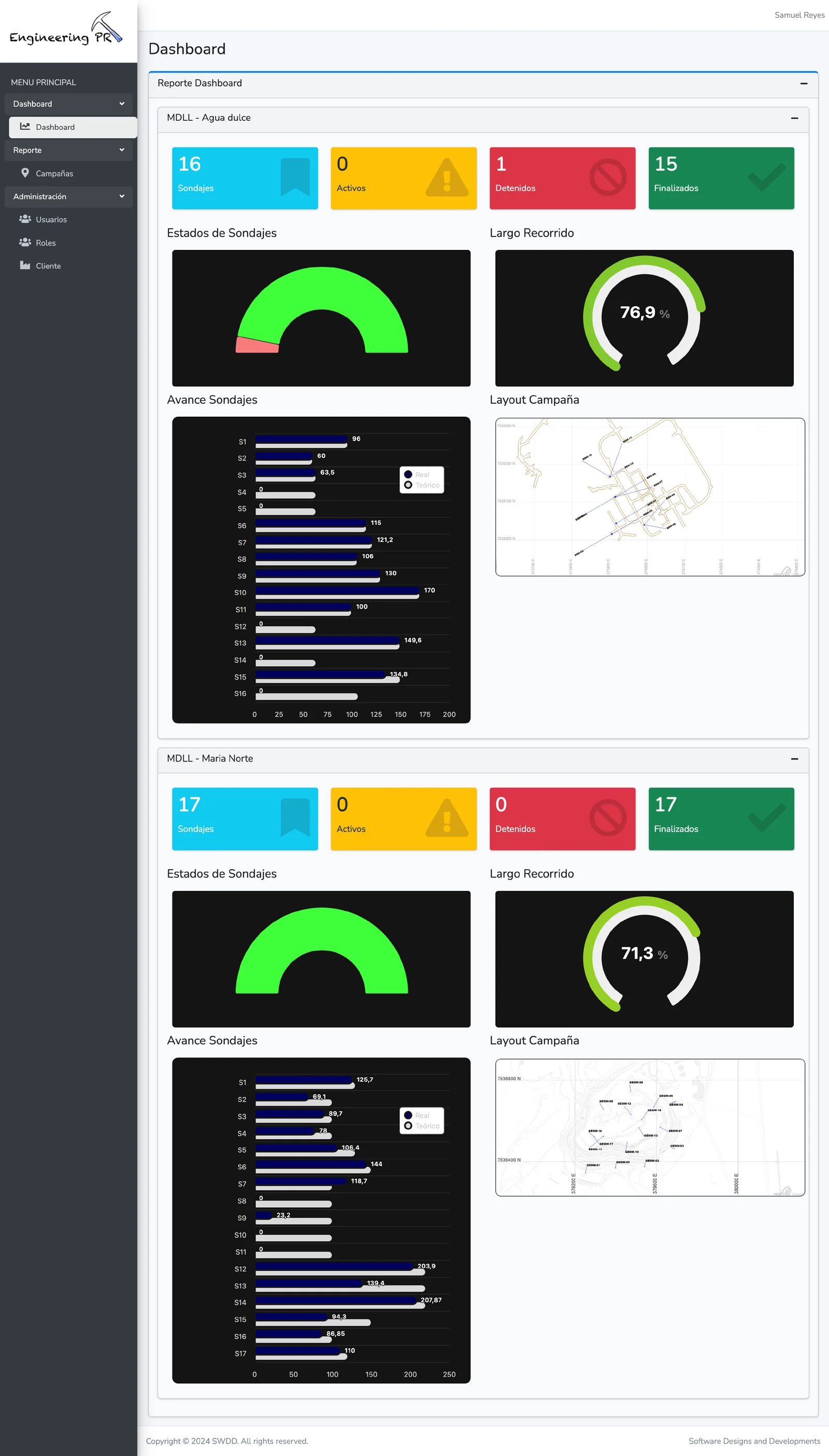The image size is (829, 1456).
Task: Collapse the Reporte Dashboard panel
Action: click(804, 83)
